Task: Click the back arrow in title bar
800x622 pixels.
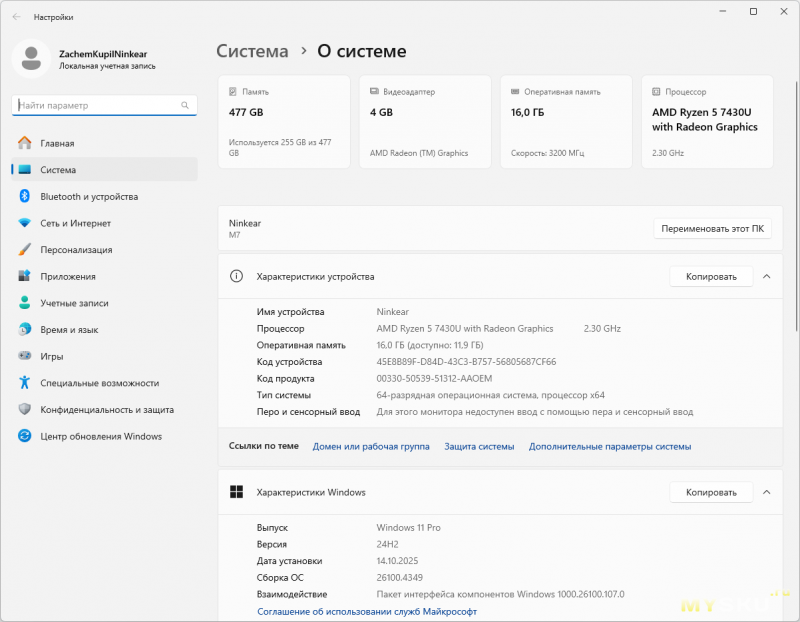Action: tap(16, 17)
